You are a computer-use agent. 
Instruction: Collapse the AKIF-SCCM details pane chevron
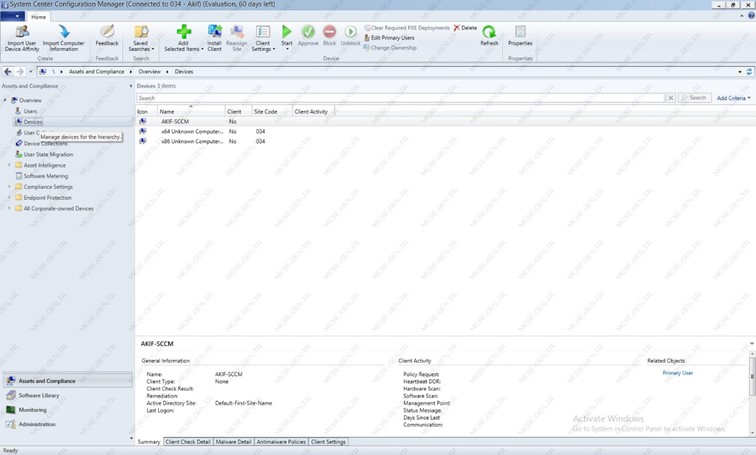point(751,344)
